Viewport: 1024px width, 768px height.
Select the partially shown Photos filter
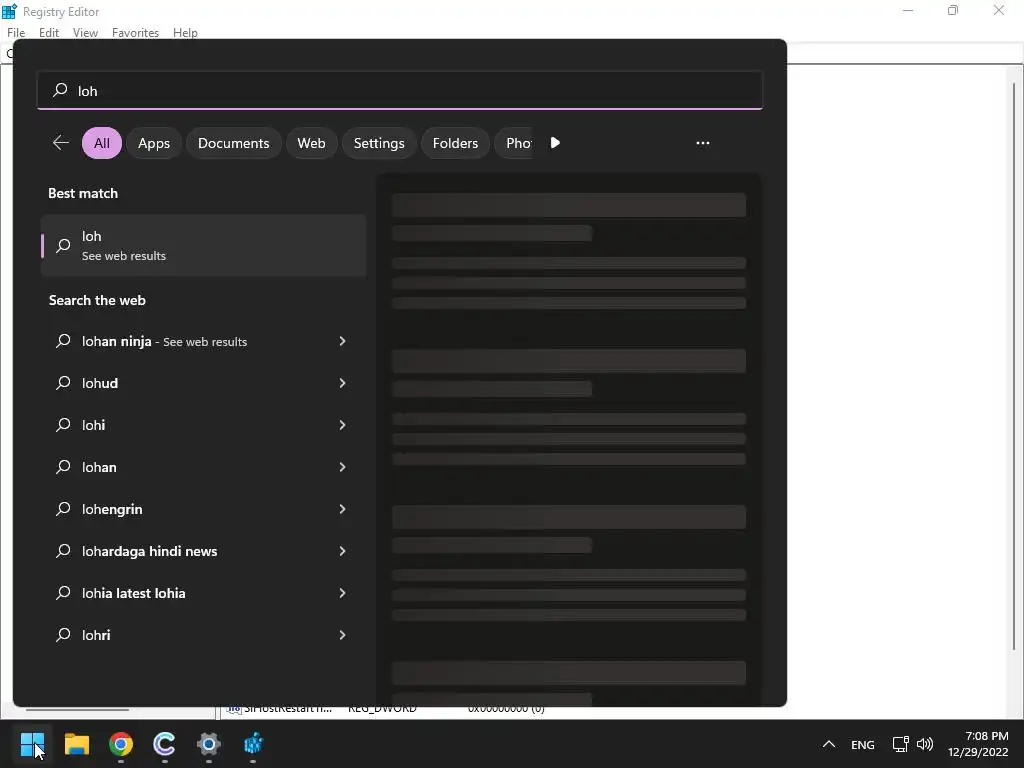[514, 143]
